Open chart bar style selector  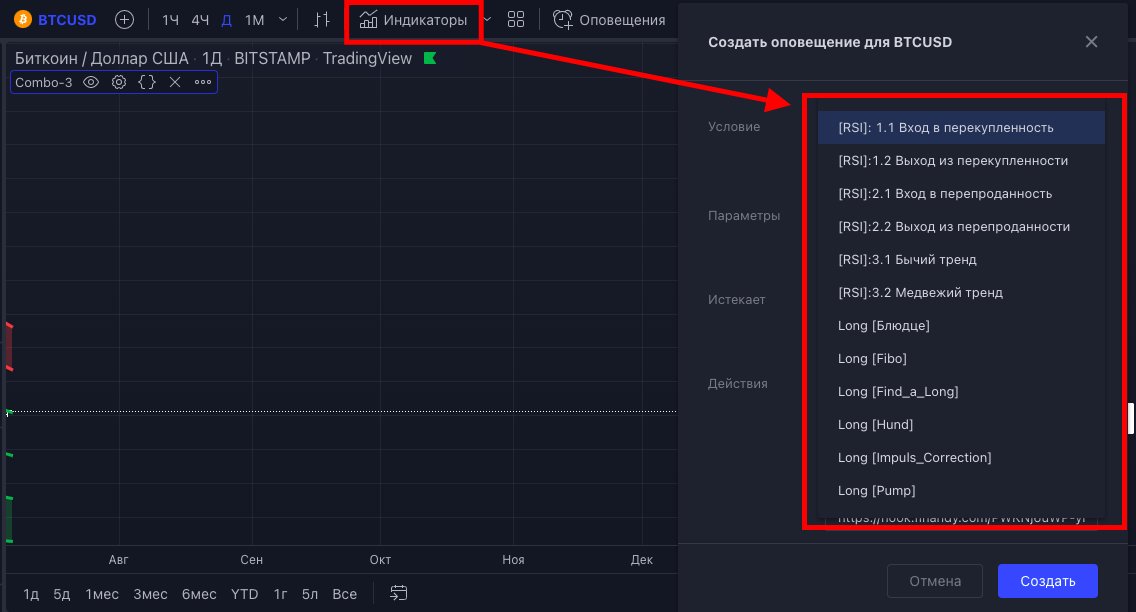click(x=322, y=20)
